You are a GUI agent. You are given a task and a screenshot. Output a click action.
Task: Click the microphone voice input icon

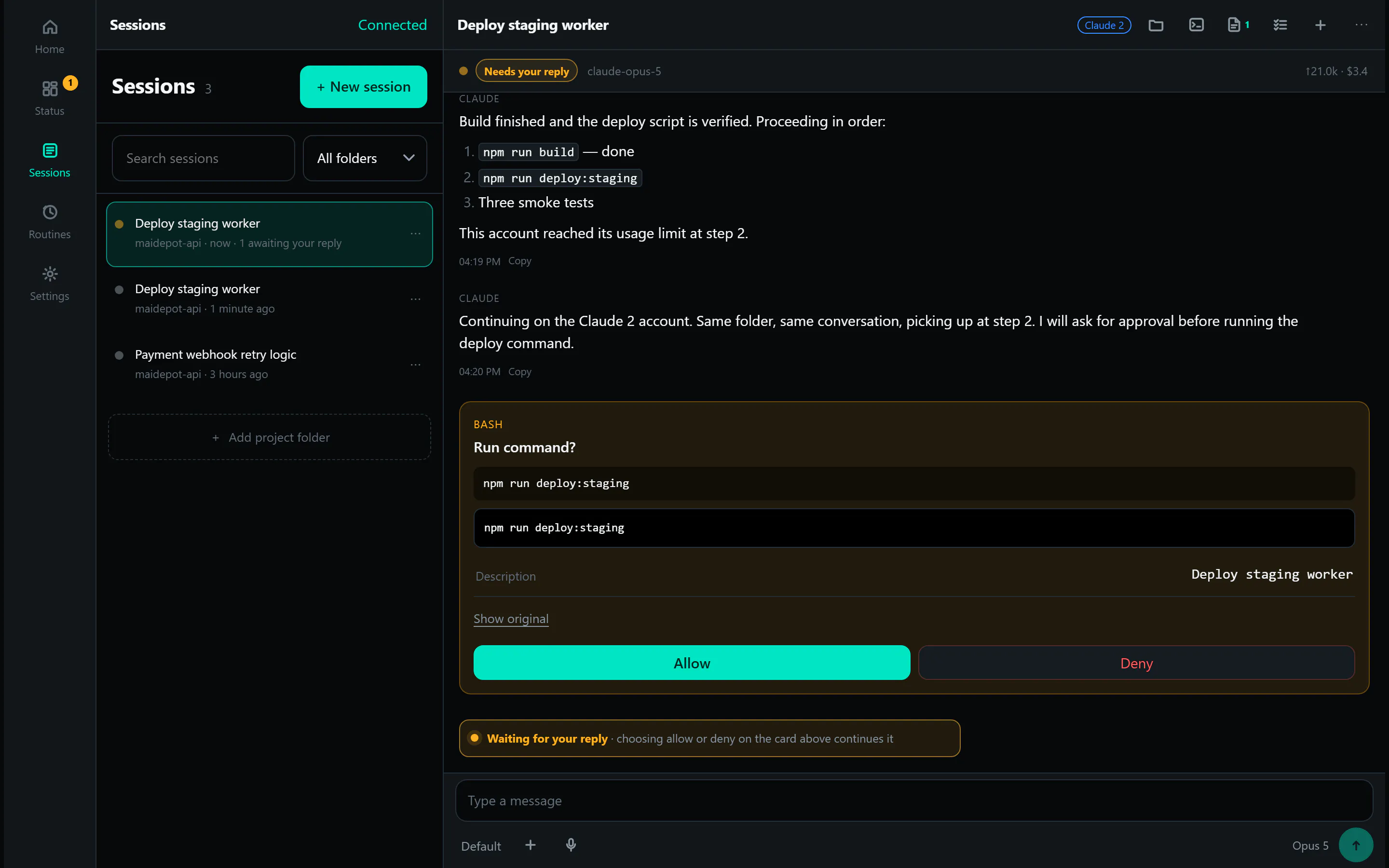tap(571, 845)
